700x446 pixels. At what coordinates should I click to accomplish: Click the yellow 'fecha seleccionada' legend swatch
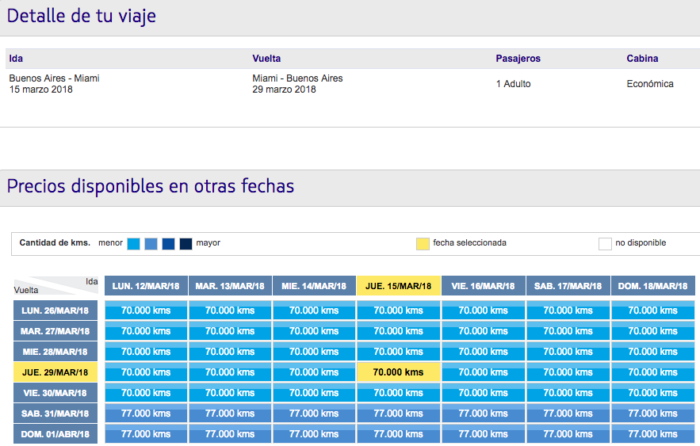[423, 243]
